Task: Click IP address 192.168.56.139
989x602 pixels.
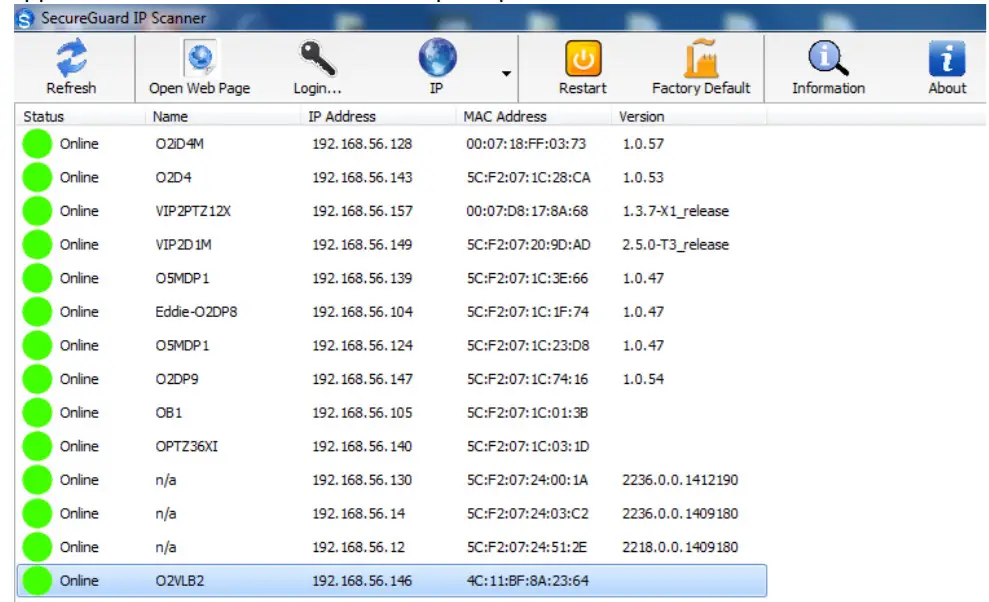Action: (x=362, y=278)
